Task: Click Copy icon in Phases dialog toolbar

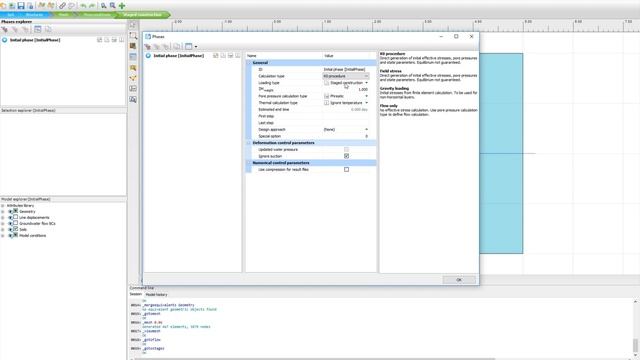Action: 177,47
